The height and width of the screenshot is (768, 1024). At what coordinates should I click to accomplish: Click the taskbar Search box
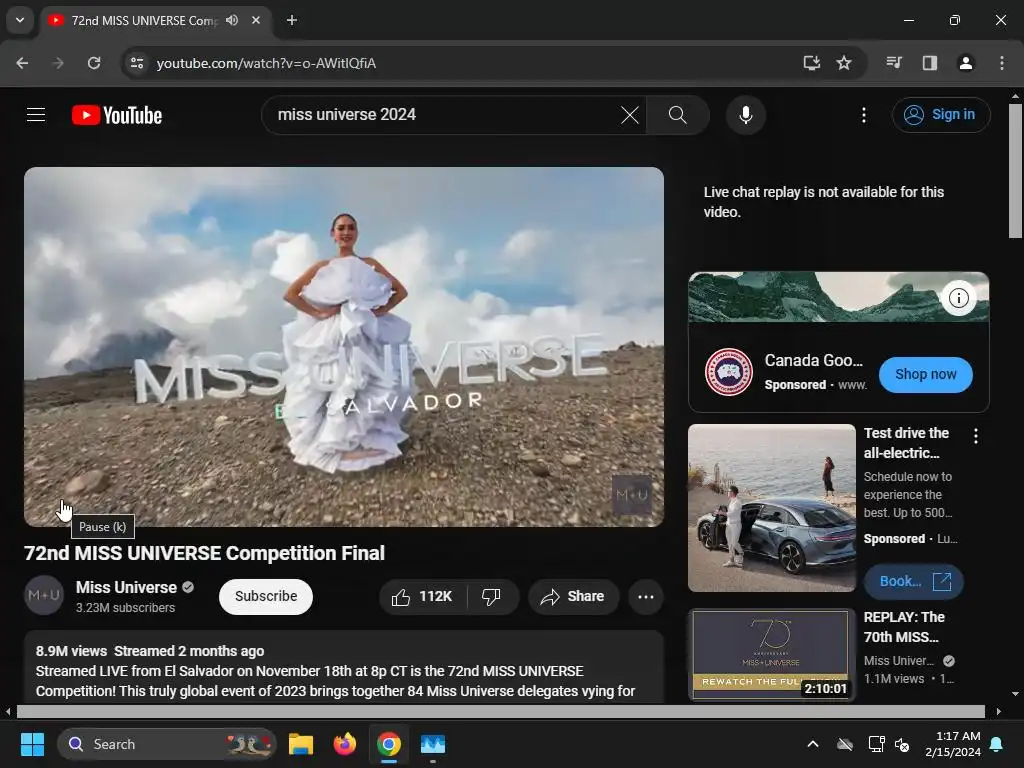(x=167, y=744)
